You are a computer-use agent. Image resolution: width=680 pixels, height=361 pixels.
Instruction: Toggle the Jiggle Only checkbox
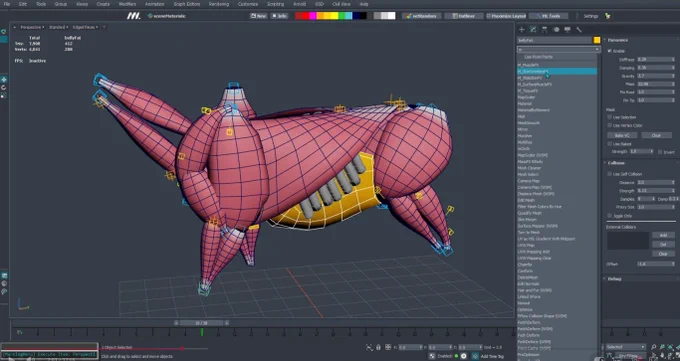pos(609,216)
